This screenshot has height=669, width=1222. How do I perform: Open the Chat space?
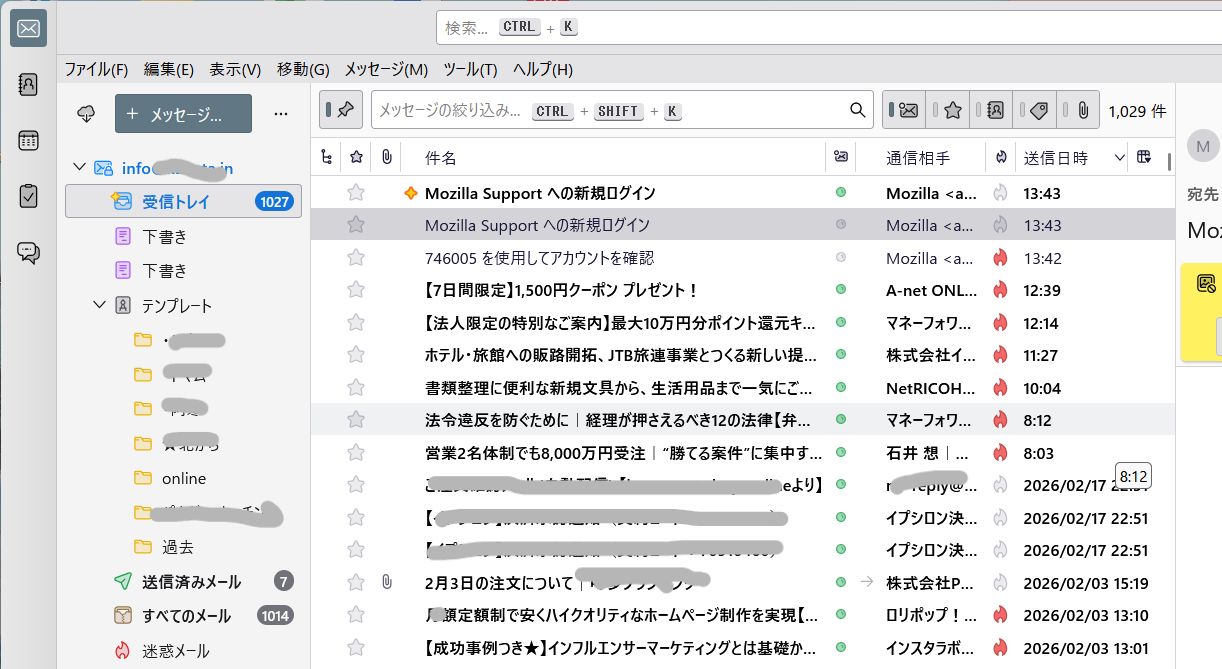pos(28,253)
